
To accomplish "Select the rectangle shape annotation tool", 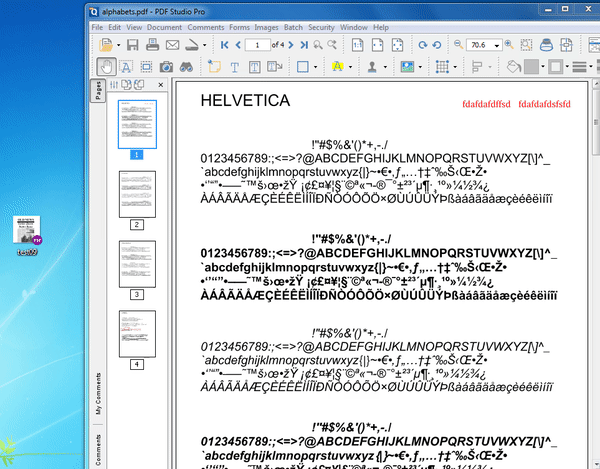I will [303, 67].
